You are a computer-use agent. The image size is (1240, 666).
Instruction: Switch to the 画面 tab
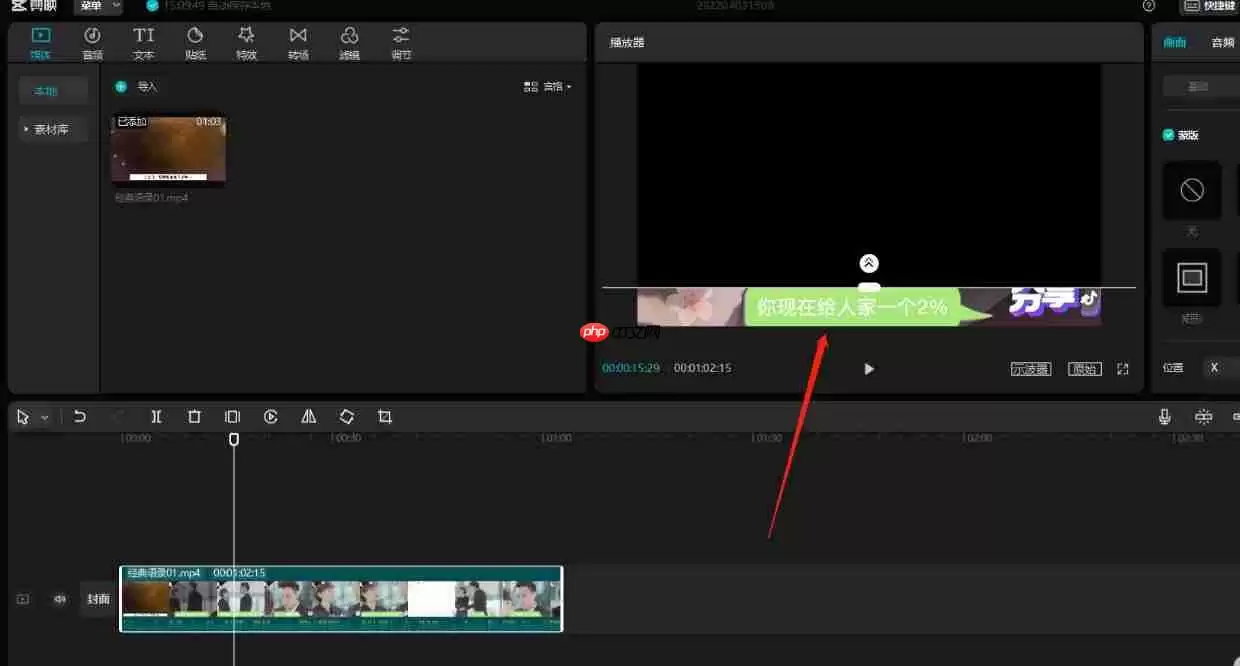pyautogui.click(x=1174, y=42)
